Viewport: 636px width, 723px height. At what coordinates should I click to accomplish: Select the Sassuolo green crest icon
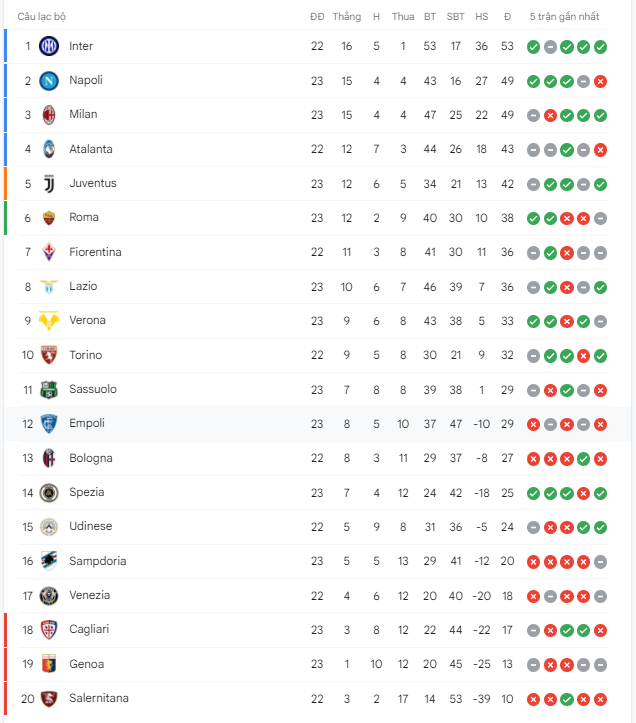pos(49,390)
